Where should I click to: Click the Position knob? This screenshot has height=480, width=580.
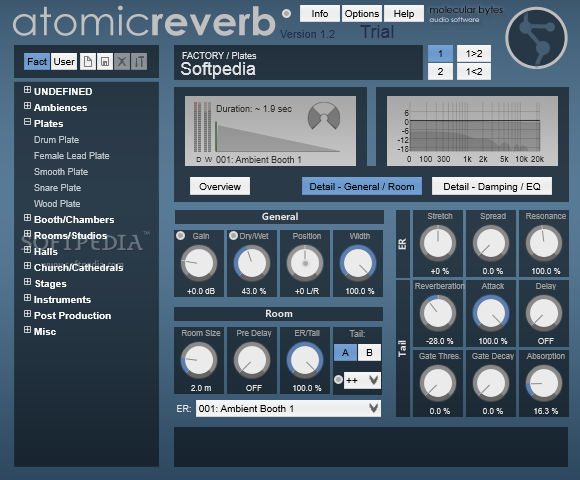pos(305,263)
